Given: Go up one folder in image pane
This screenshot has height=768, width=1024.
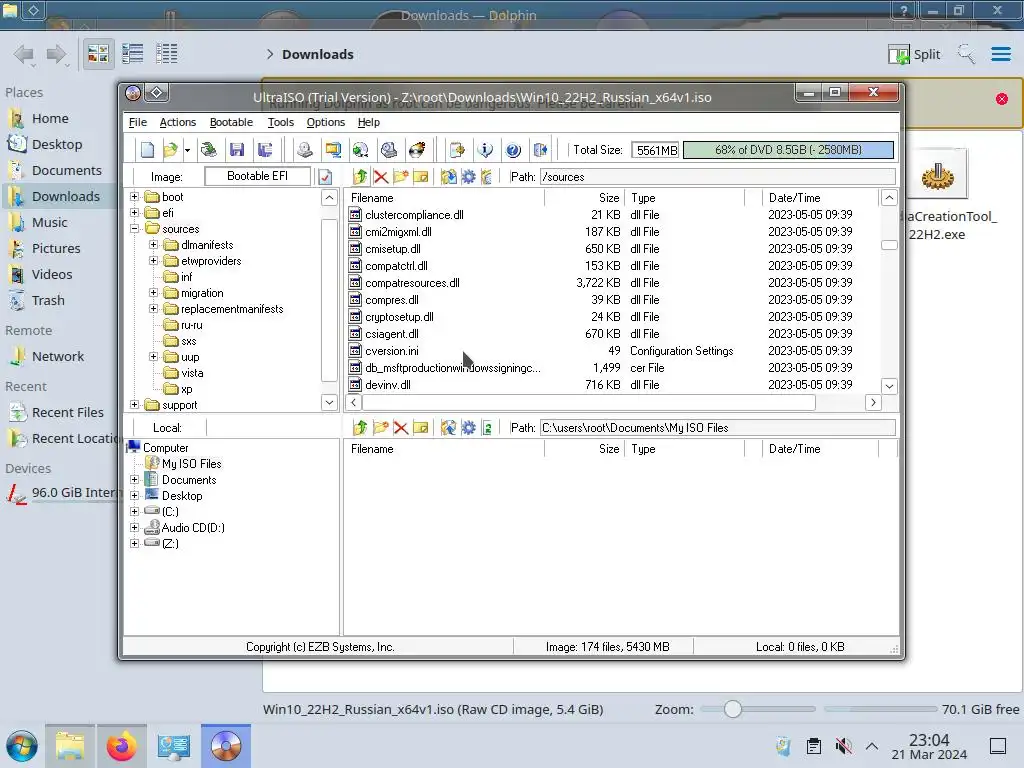Looking at the screenshot, I should (x=360, y=176).
